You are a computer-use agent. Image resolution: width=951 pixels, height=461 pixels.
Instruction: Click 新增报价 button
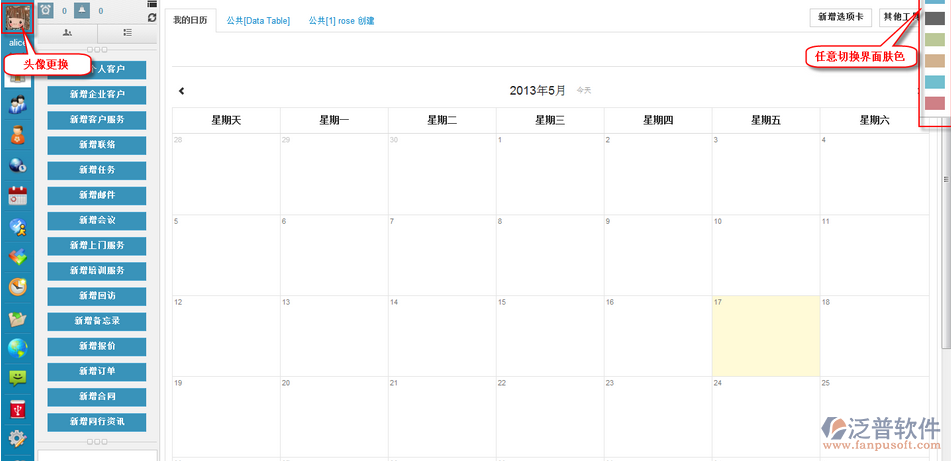coord(97,346)
